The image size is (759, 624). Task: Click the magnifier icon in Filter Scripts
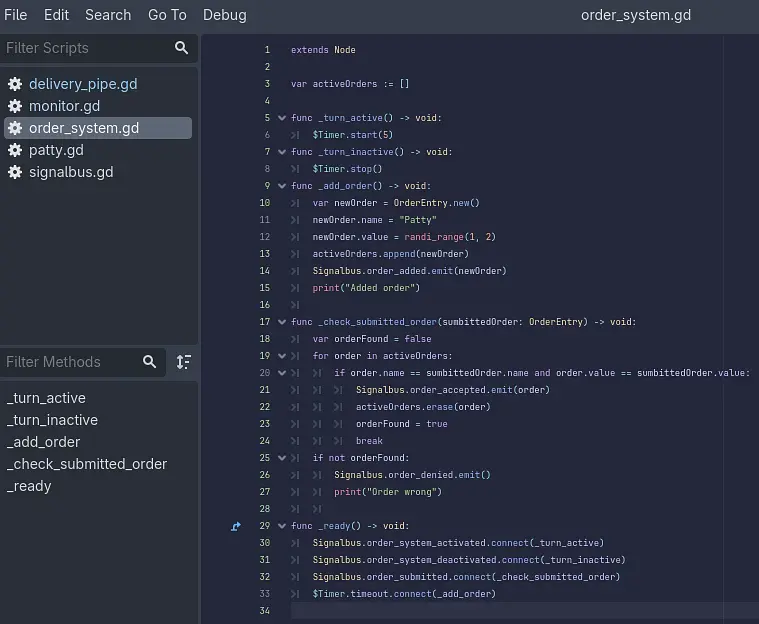181,48
